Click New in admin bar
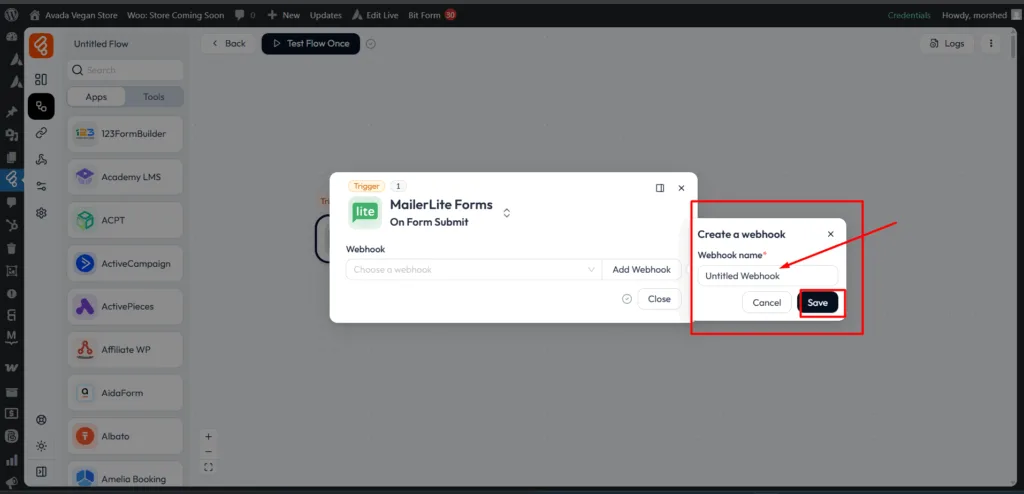1024x494 pixels. [x=284, y=15]
